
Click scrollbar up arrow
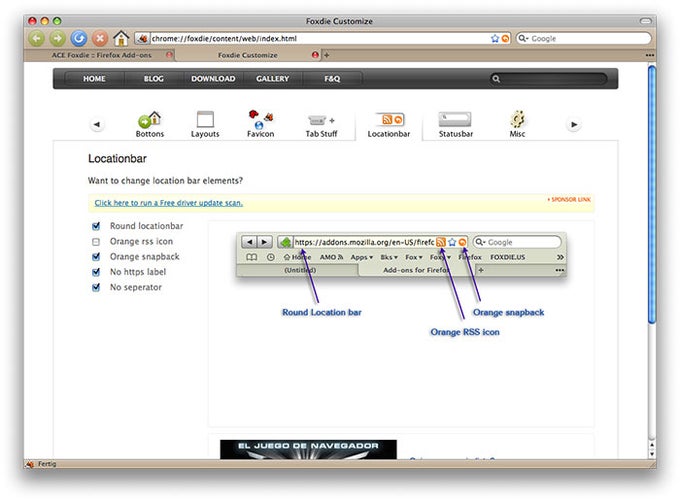651,445
